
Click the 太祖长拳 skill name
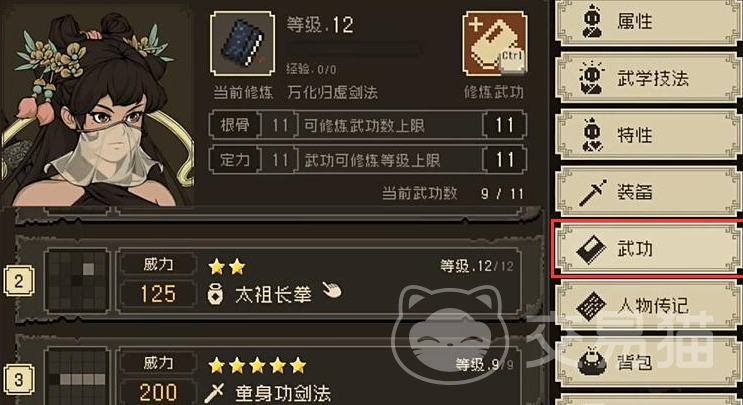click(273, 295)
